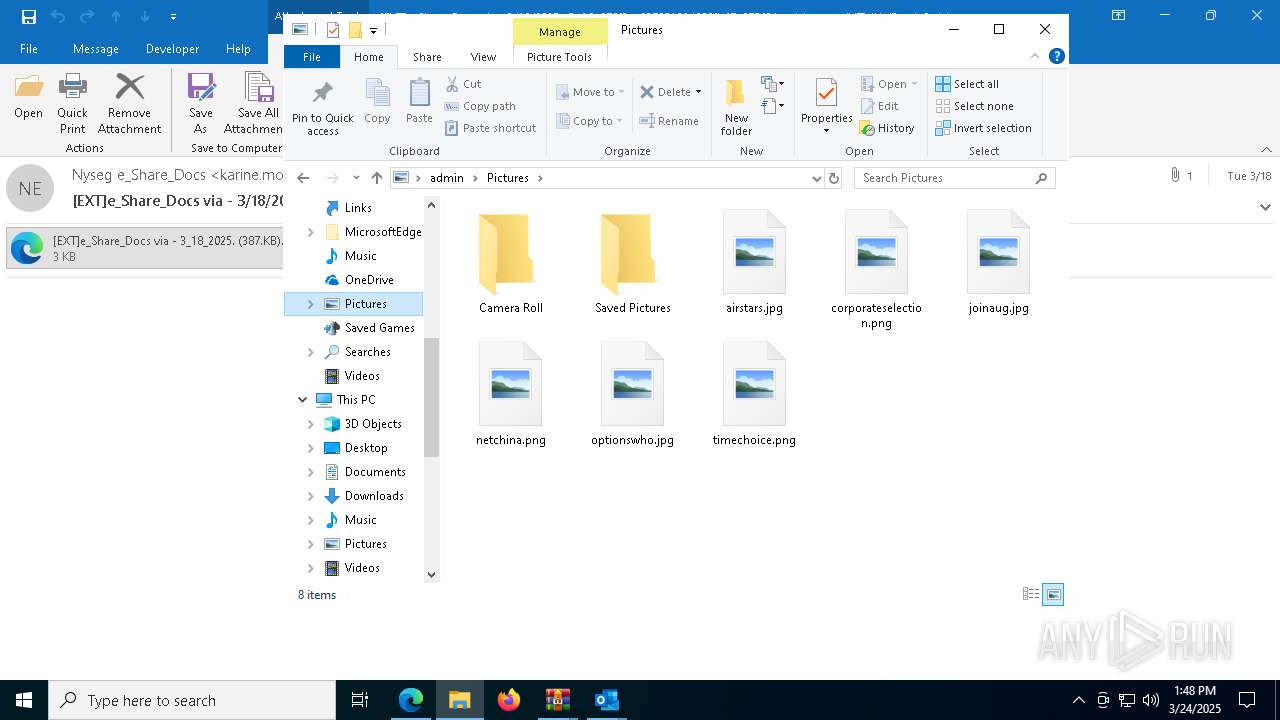
Task: Click the Paste icon in Clipboard group
Action: (419, 101)
